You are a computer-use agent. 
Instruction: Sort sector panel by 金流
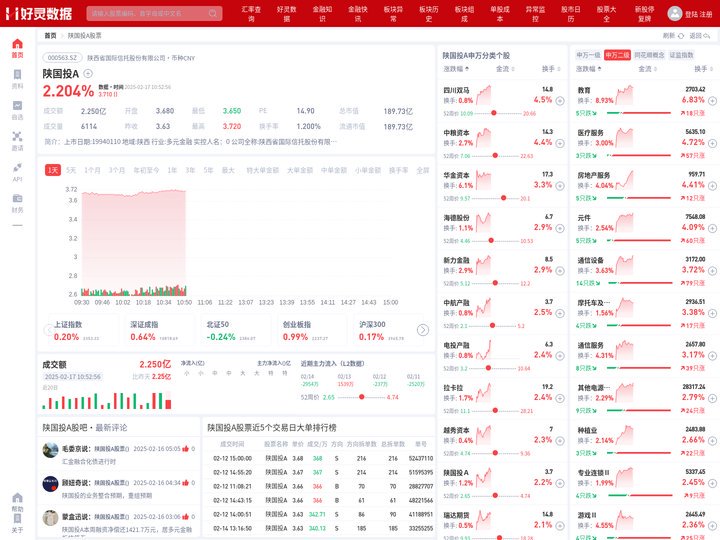click(647, 69)
